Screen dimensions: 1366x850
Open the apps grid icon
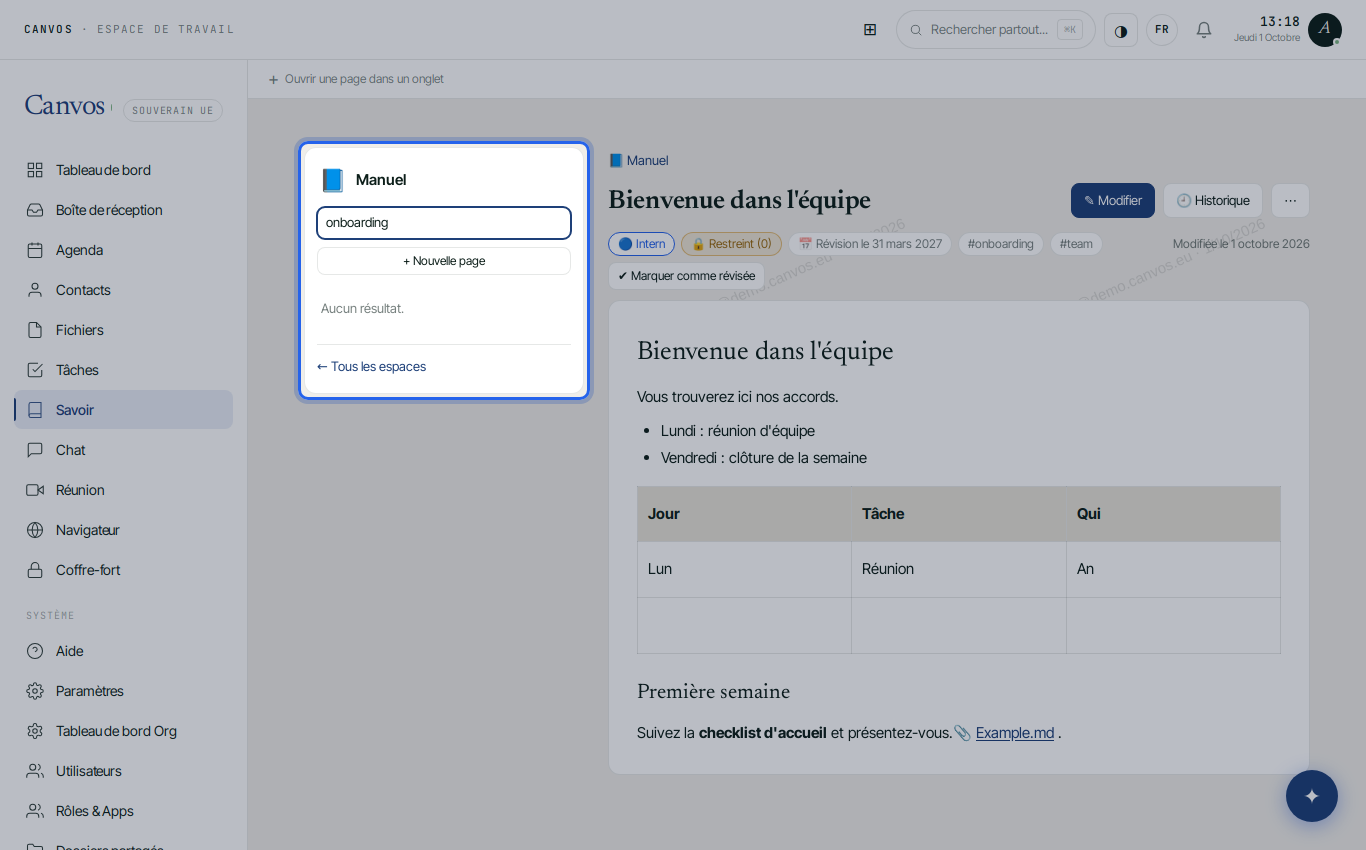(x=870, y=30)
